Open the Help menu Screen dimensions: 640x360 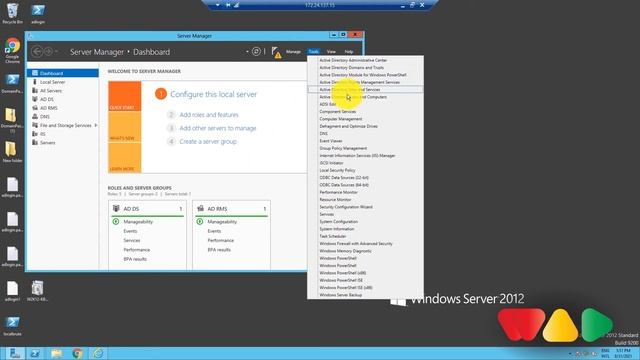[x=349, y=51]
